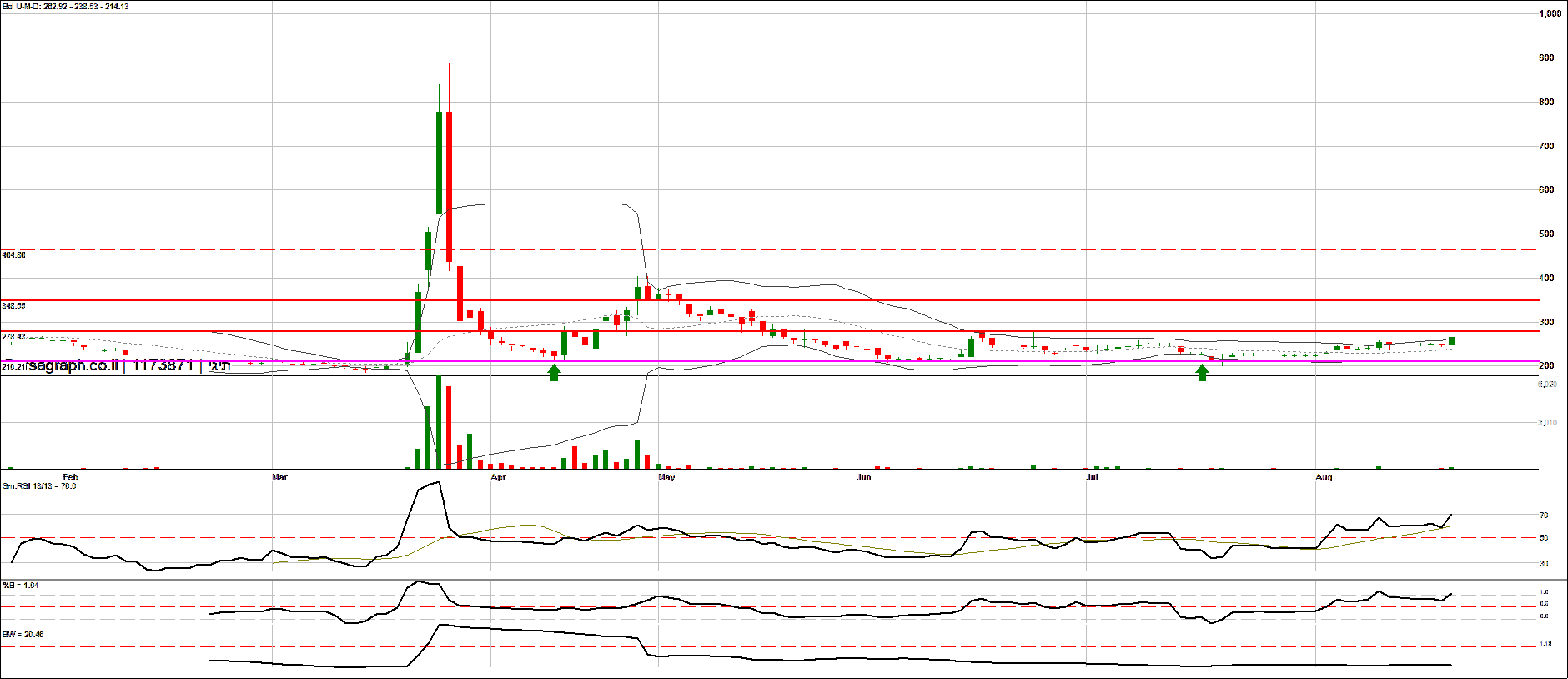Select the 278.43 price level label
The width and height of the screenshot is (1568, 679).
click(x=14, y=337)
